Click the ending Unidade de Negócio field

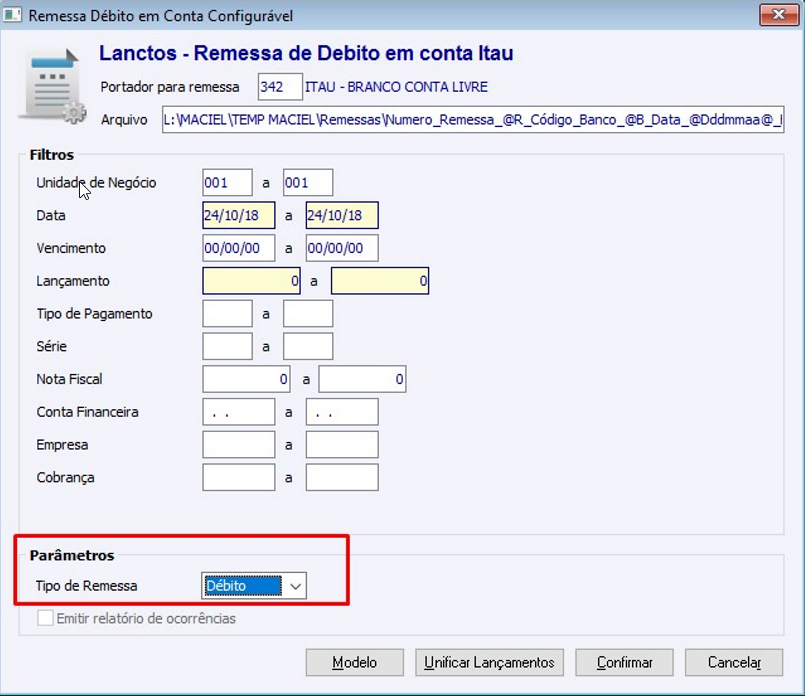point(308,183)
